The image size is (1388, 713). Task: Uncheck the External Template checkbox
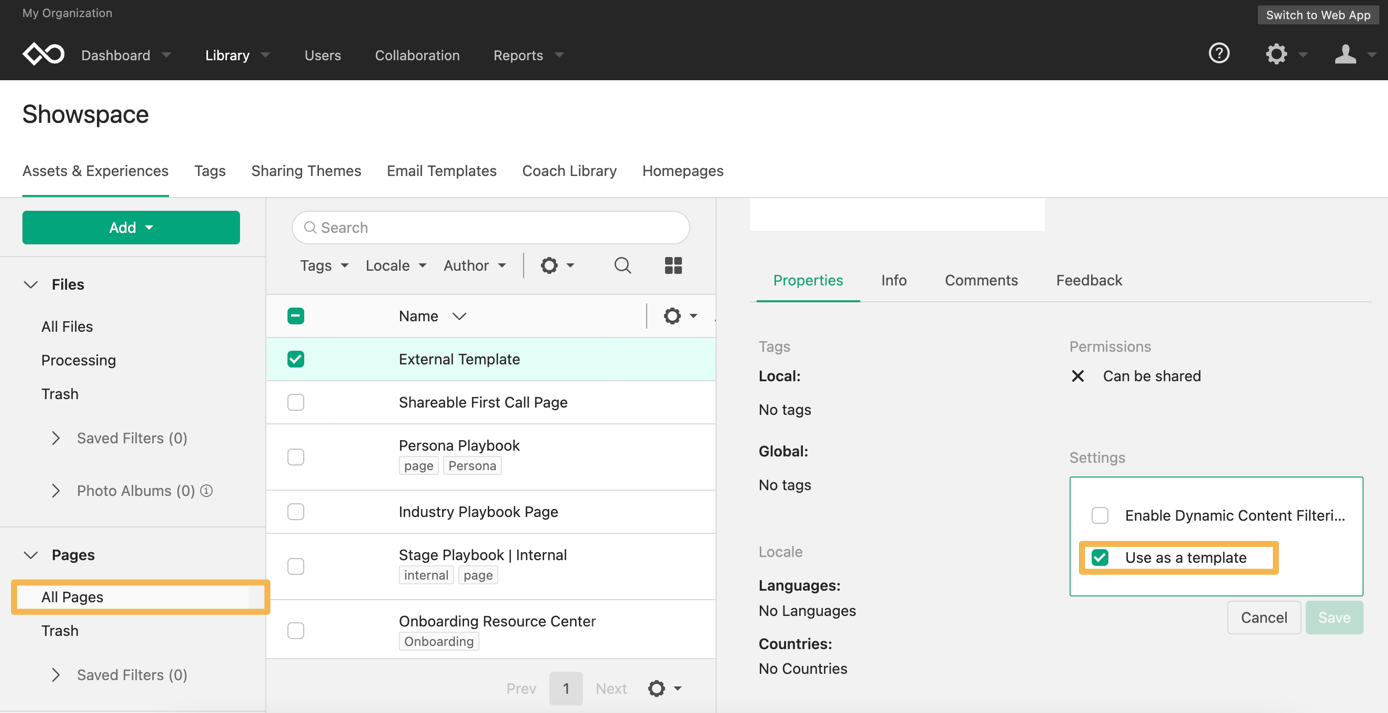pos(296,359)
